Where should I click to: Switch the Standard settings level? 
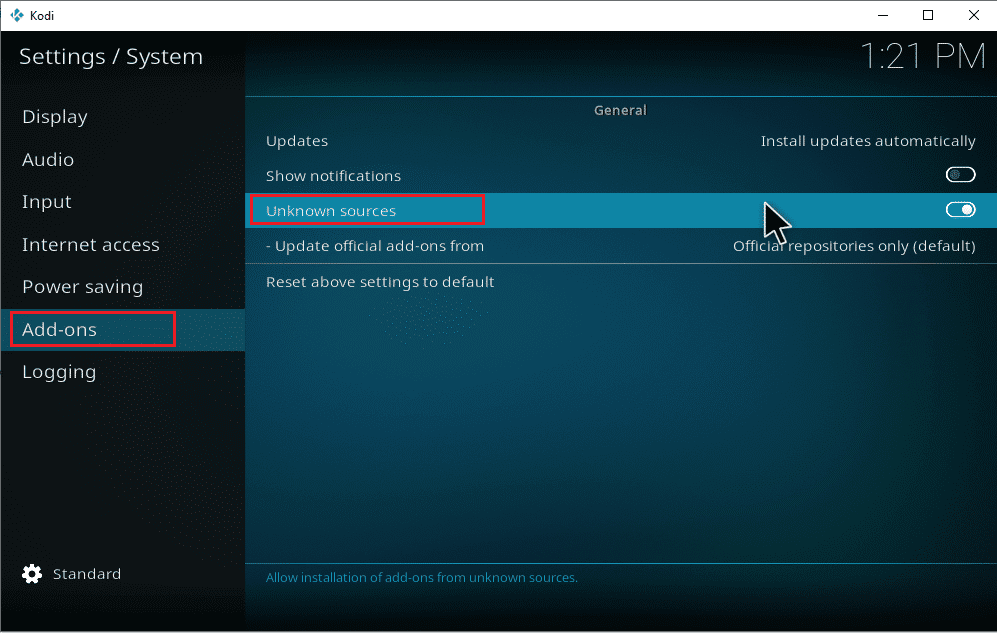[x=86, y=574]
